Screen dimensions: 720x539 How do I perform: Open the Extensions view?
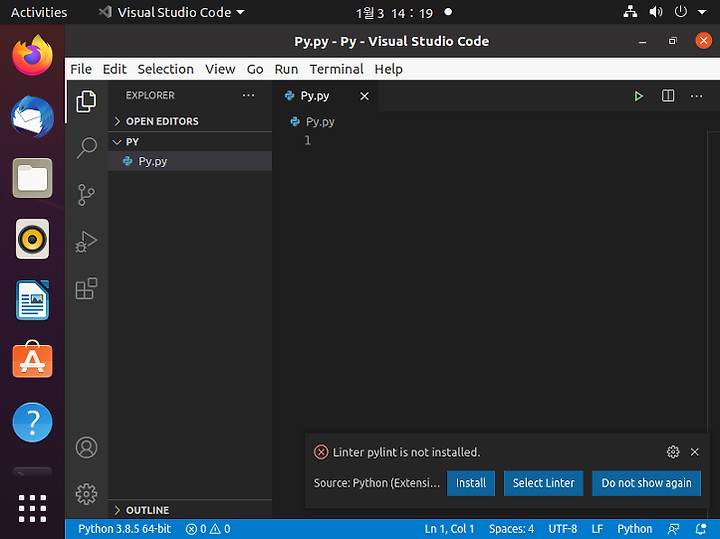click(86, 288)
